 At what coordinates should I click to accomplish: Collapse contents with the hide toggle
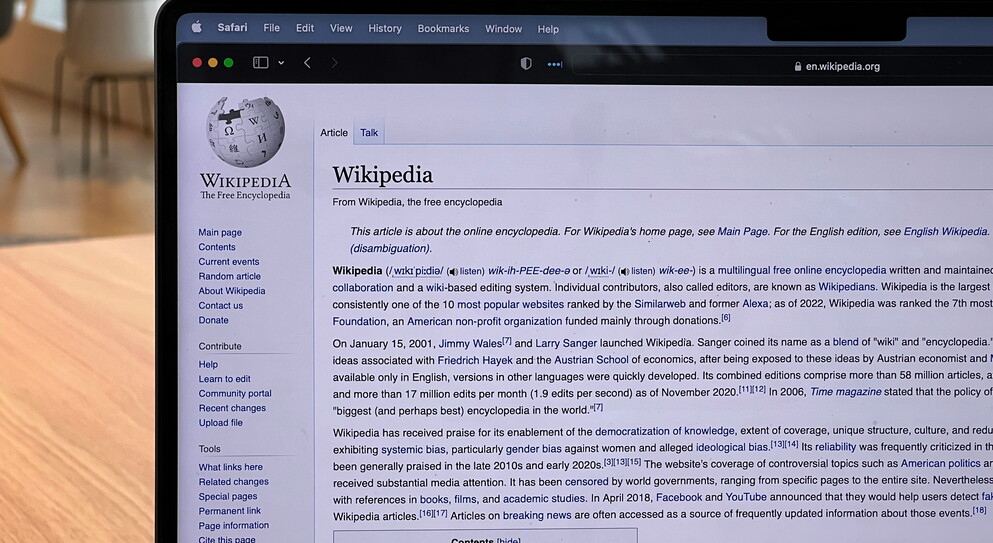[509, 540]
